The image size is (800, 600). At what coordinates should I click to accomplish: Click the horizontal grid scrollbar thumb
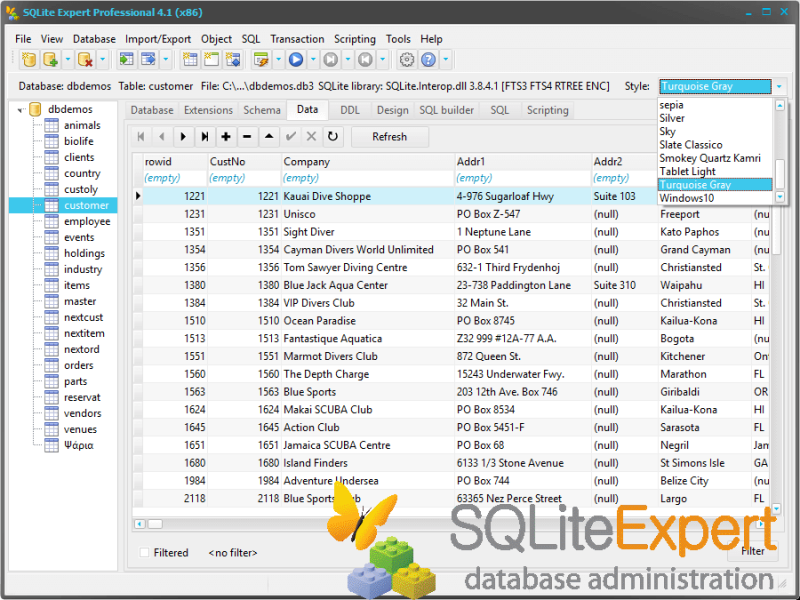156,524
